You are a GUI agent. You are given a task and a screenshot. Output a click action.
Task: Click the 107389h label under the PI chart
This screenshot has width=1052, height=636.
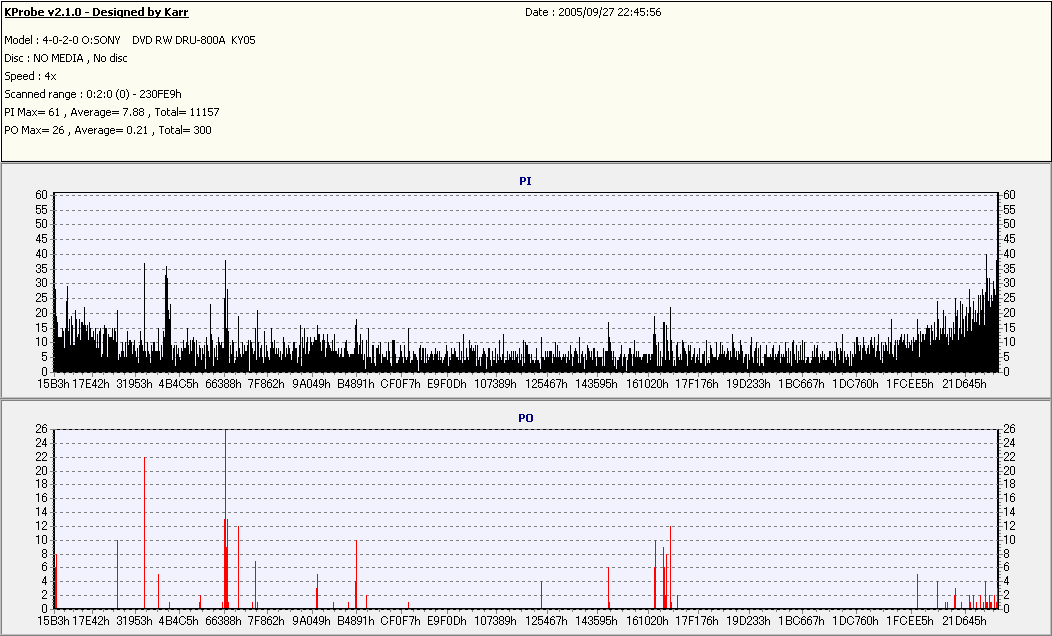tap(495, 384)
